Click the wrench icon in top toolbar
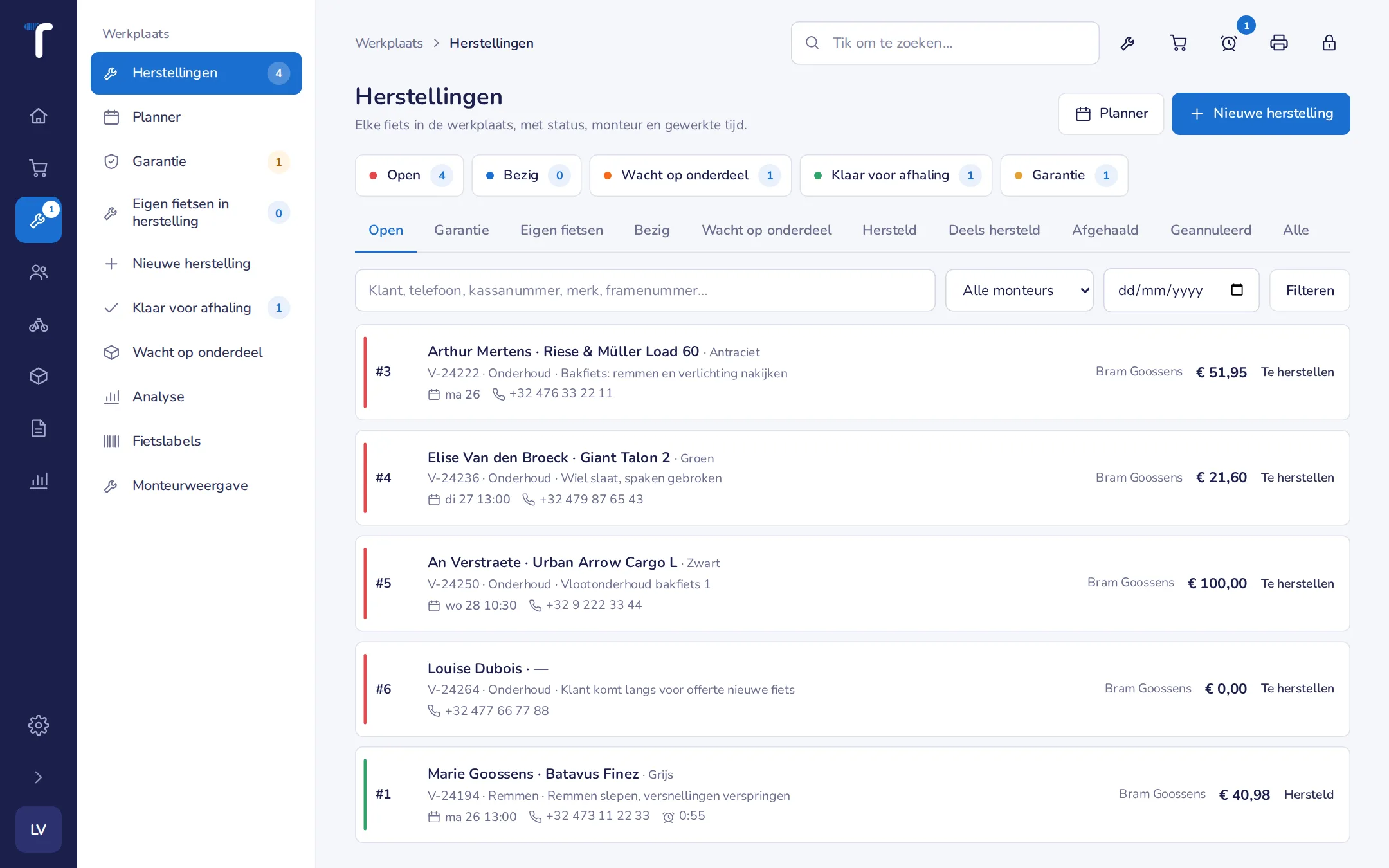1389x868 pixels. coord(1127,43)
